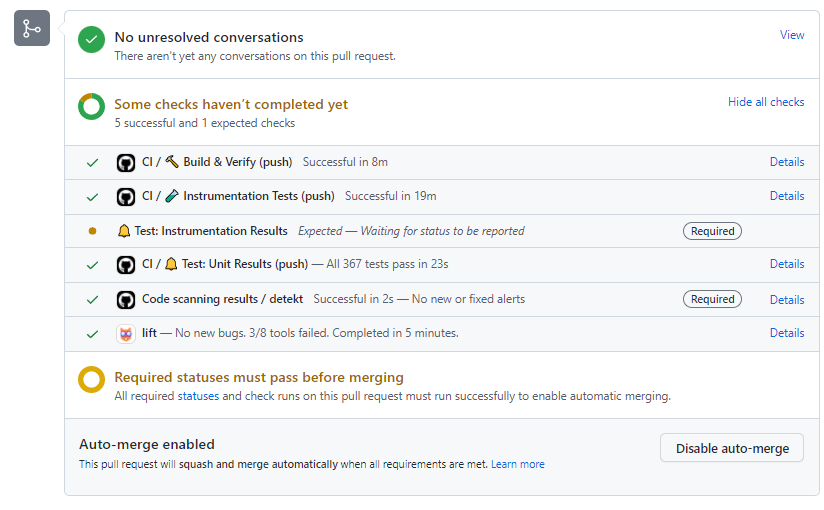Click 'Some checks haven't completed yet' heading
Viewport: 824px width, 510px height.
click(231, 104)
